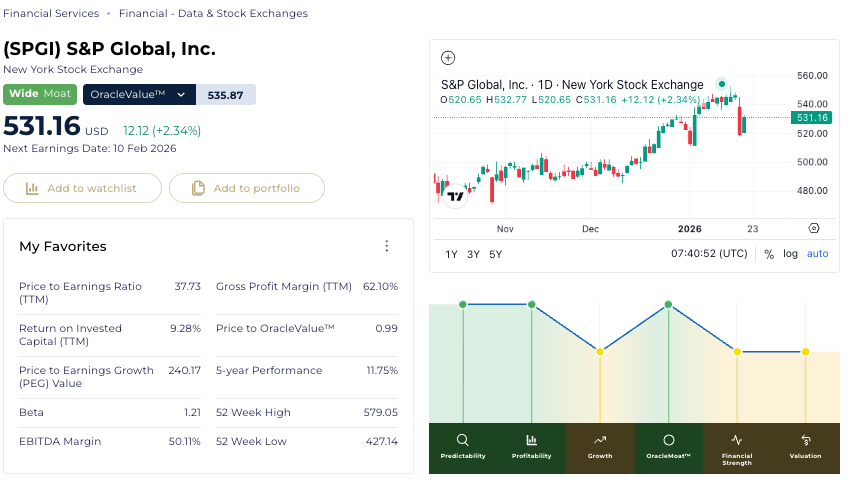Select the Financial Strength pulse icon
This screenshot has height=483, width=857.
click(737, 440)
